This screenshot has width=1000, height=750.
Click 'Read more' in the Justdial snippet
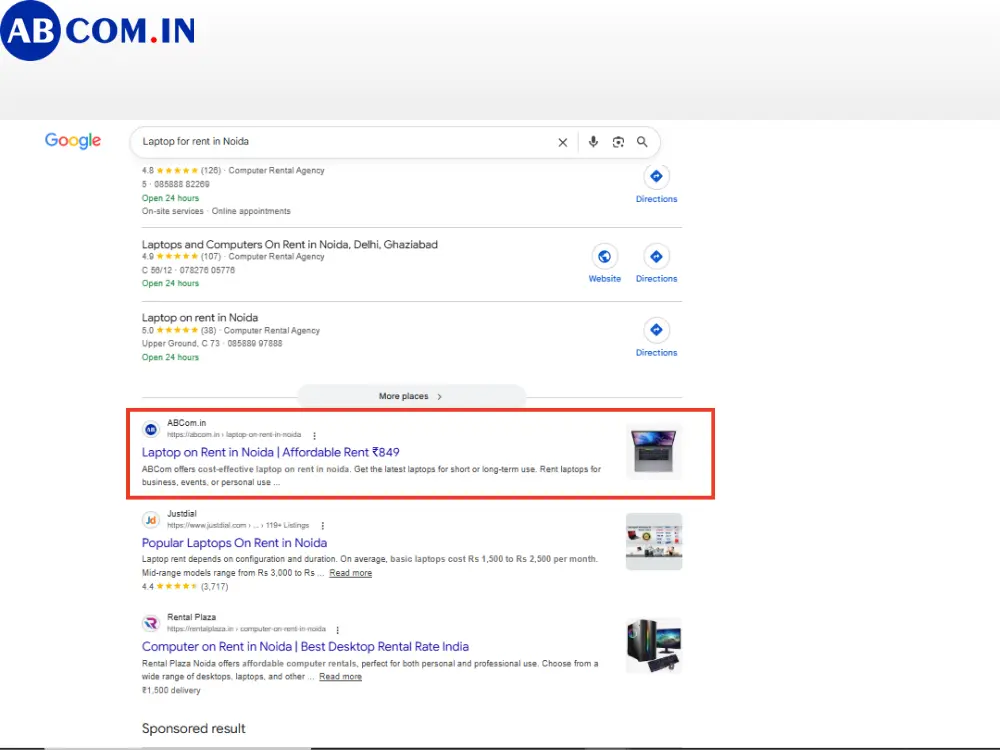pyautogui.click(x=350, y=573)
